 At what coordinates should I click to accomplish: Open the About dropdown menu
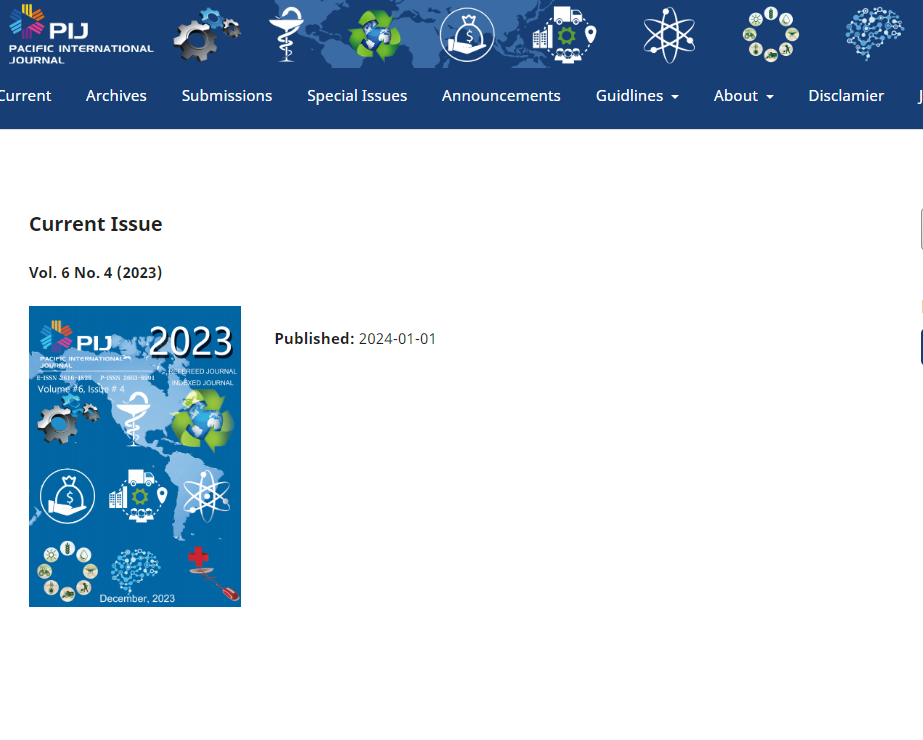click(x=735, y=96)
